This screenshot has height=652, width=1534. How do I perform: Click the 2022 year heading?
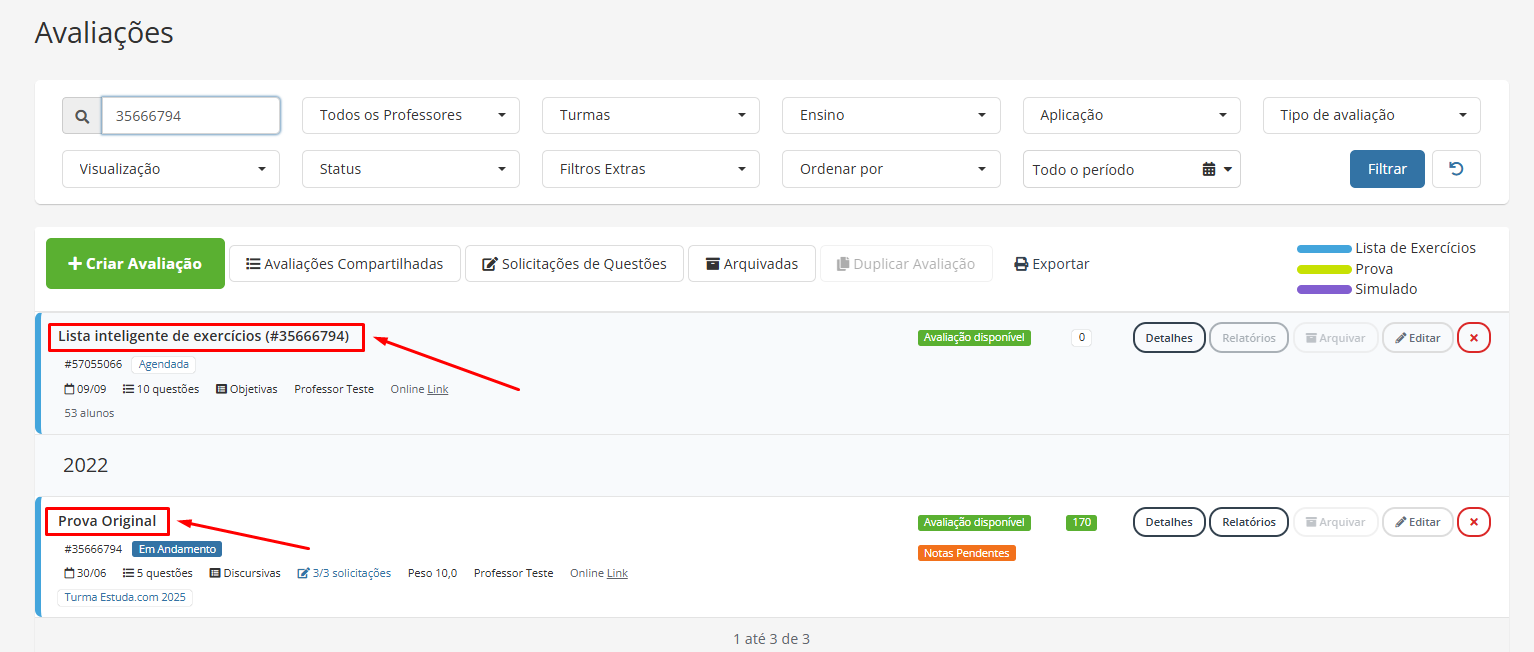coord(86,465)
